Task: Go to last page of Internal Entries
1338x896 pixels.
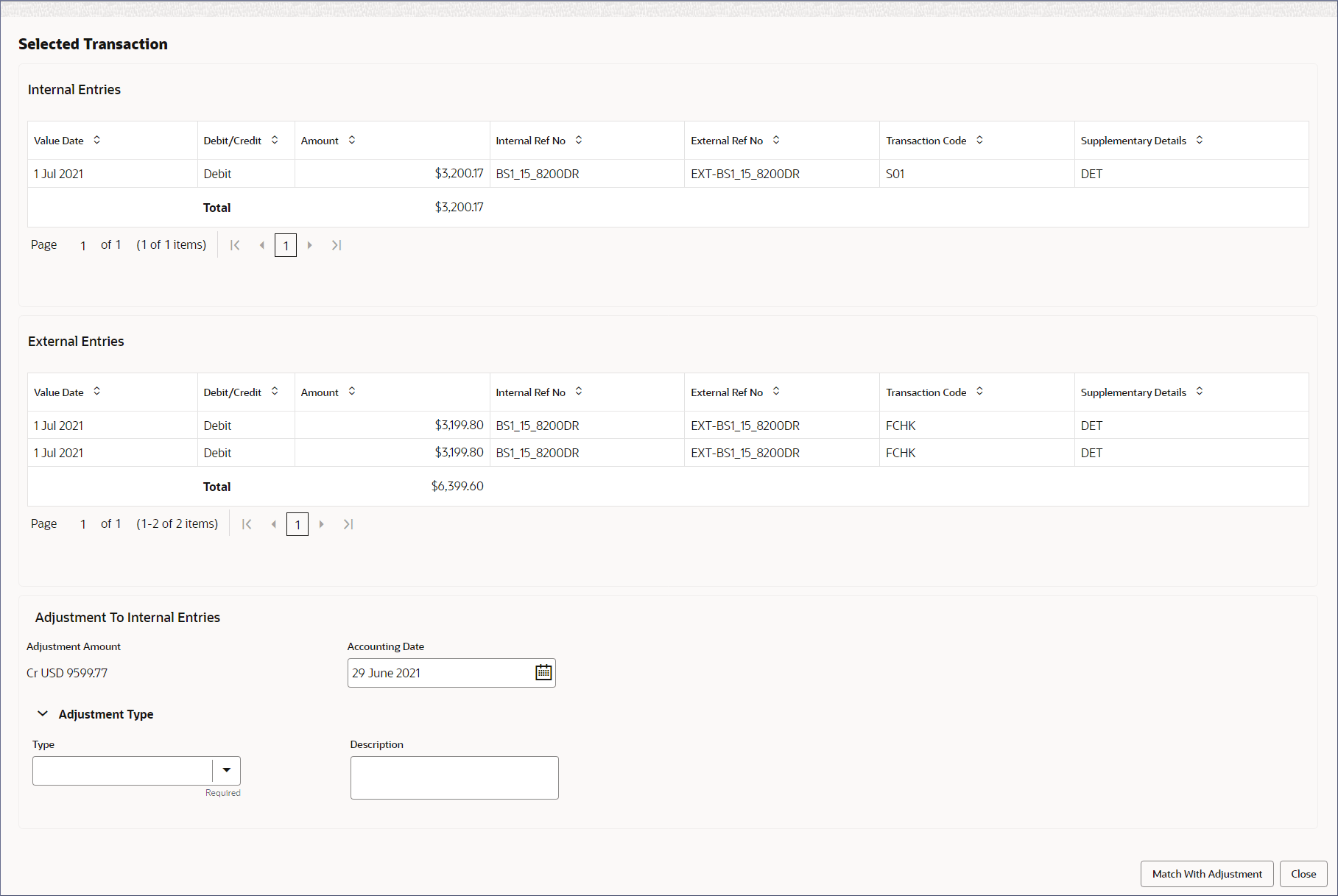Action: [337, 245]
